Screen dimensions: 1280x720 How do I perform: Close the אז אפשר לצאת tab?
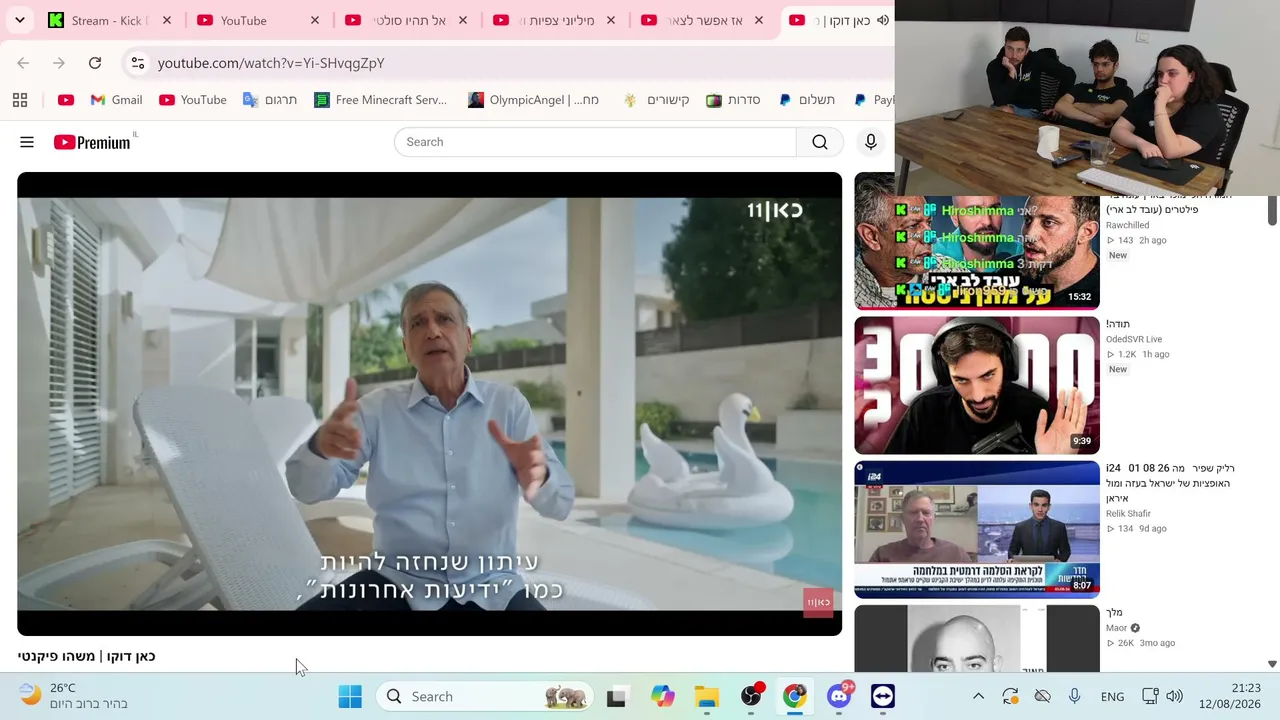click(x=759, y=20)
